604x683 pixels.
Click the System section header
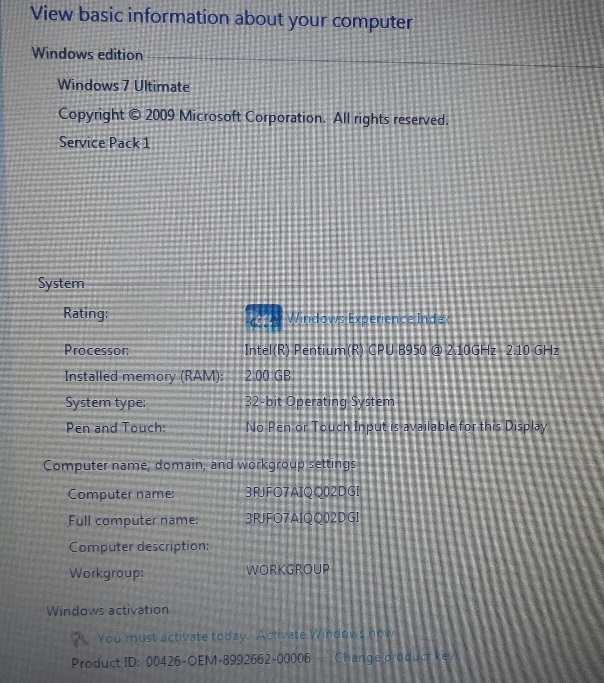[61, 283]
